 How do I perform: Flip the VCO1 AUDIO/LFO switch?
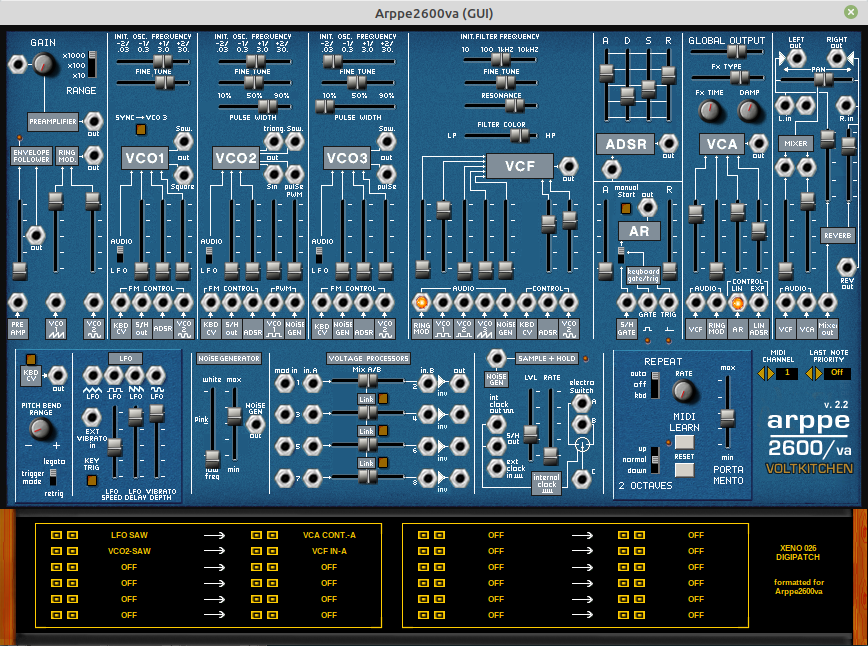click(x=120, y=254)
